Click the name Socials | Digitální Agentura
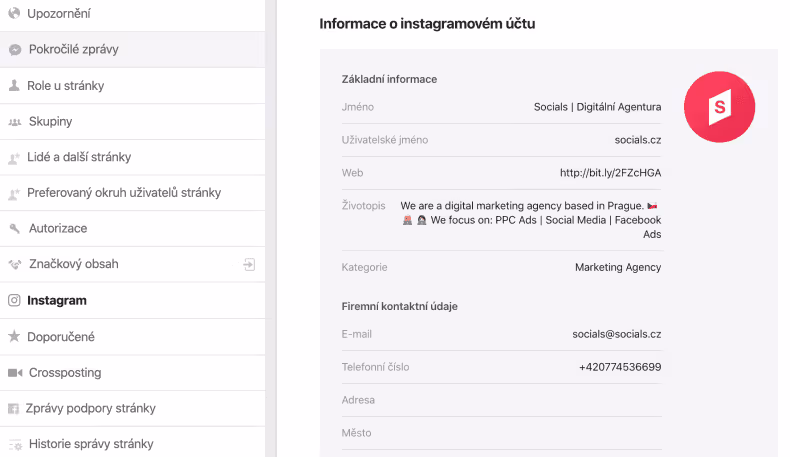 click(x=598, y=107)
